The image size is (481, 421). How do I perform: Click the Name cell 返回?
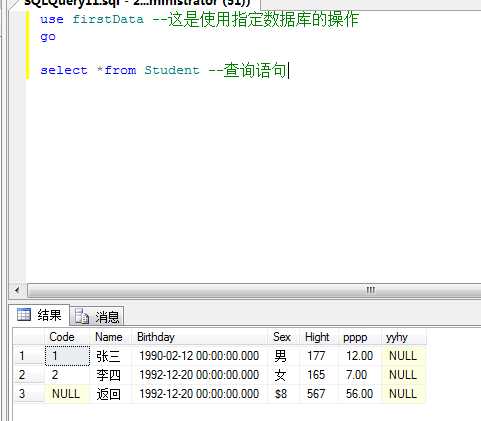click(x=111, y=394)
